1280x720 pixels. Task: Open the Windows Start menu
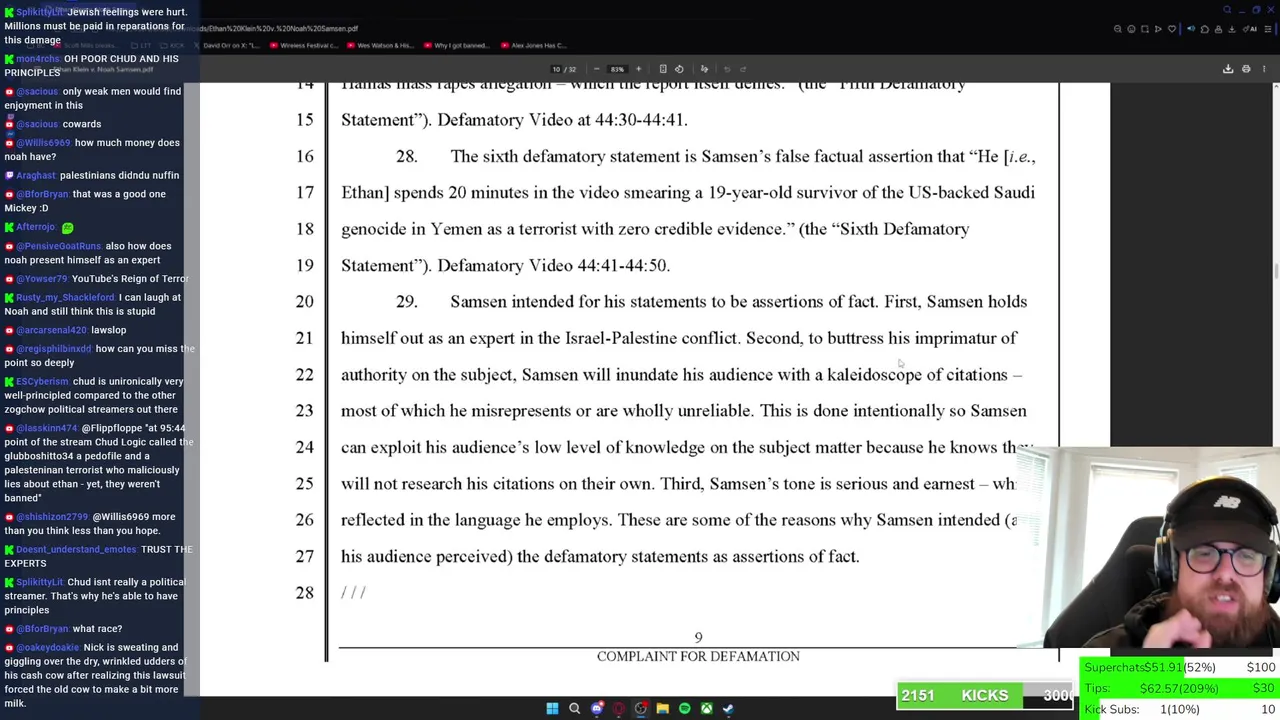click(x=552, y=709)
